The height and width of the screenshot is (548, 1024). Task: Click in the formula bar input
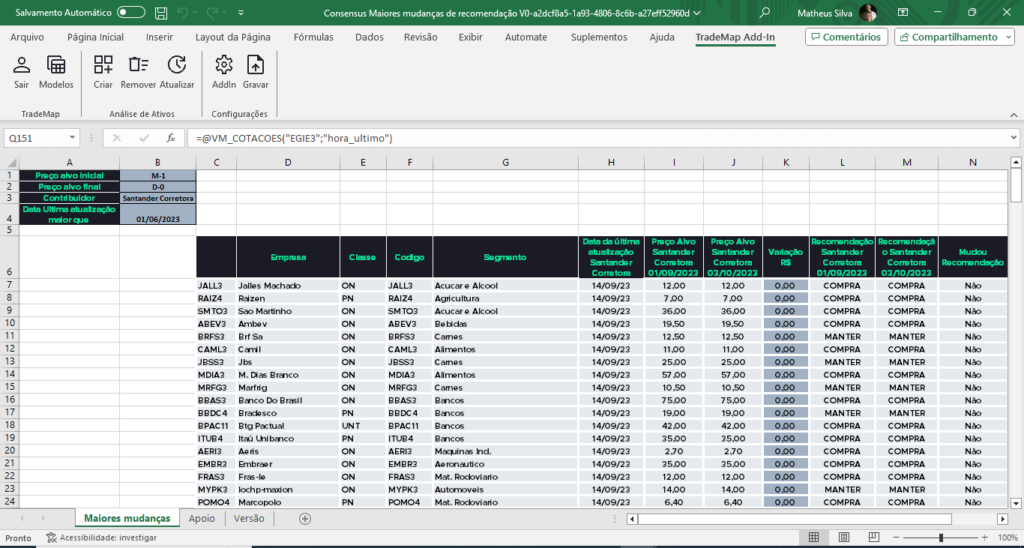(598, 138)
